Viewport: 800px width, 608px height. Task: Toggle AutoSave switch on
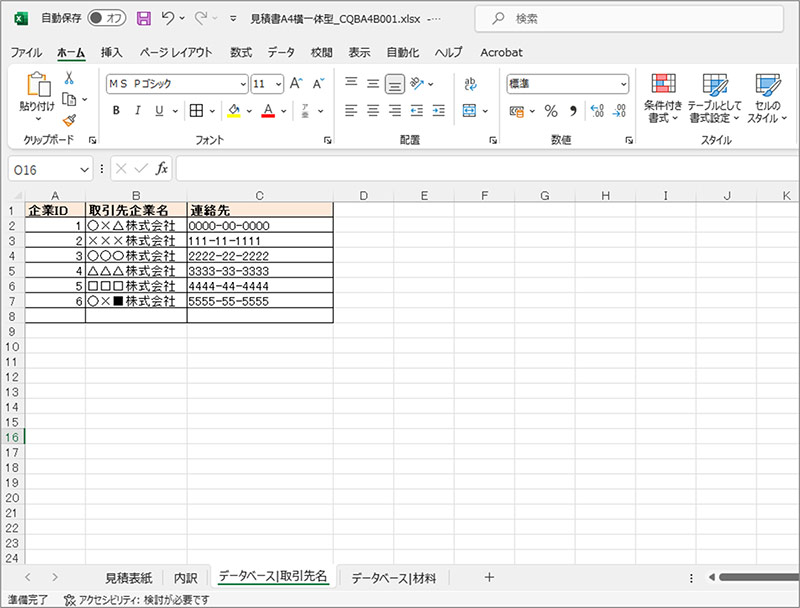107,18
